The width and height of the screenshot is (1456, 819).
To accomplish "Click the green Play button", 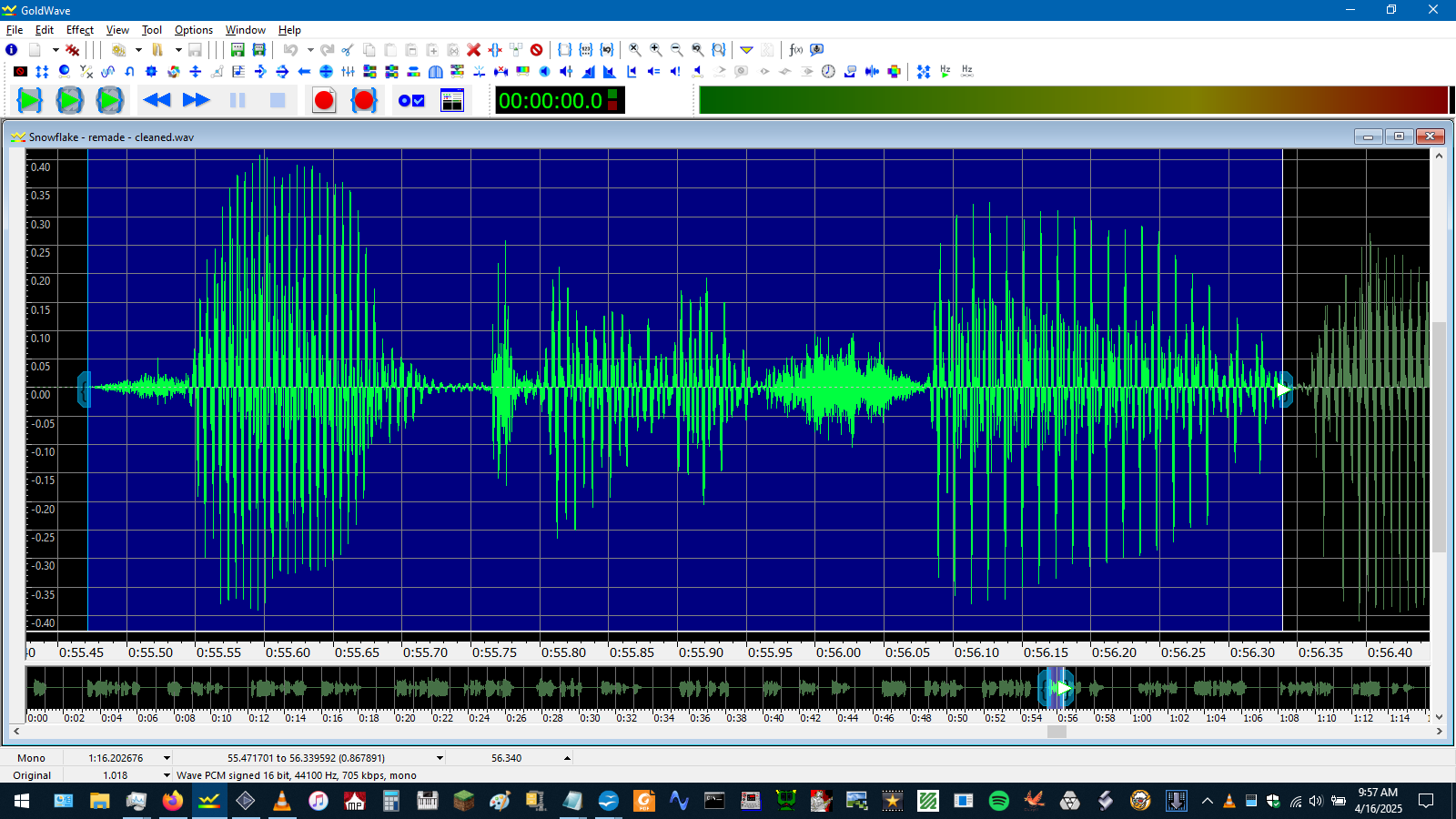I will coord(29,100).
